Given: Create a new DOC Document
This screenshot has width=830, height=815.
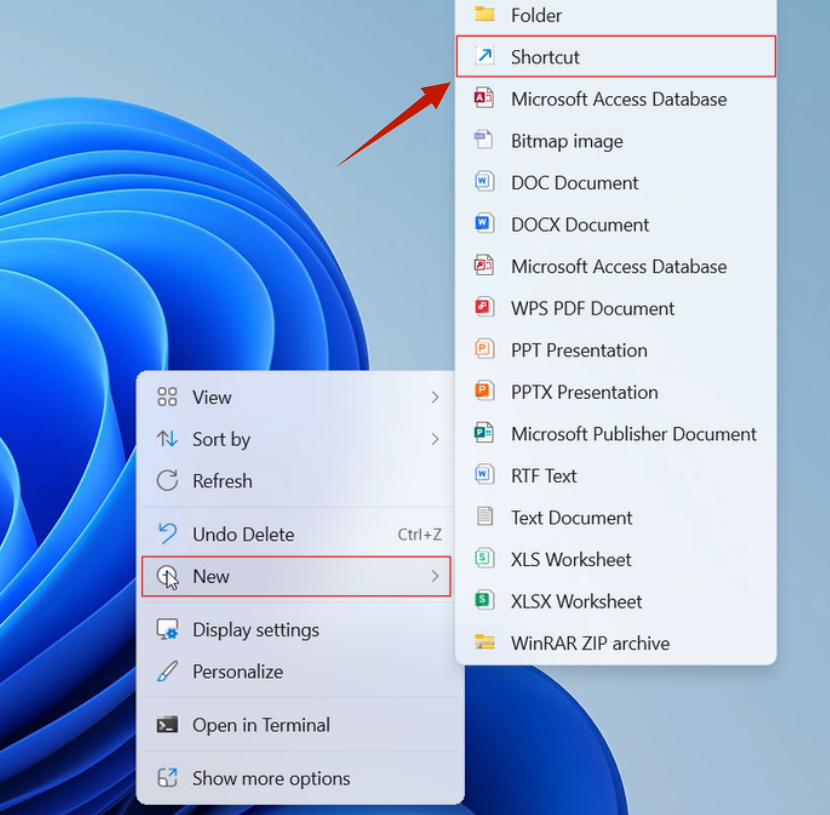Looking at the screenshot, I should point(616,183).
